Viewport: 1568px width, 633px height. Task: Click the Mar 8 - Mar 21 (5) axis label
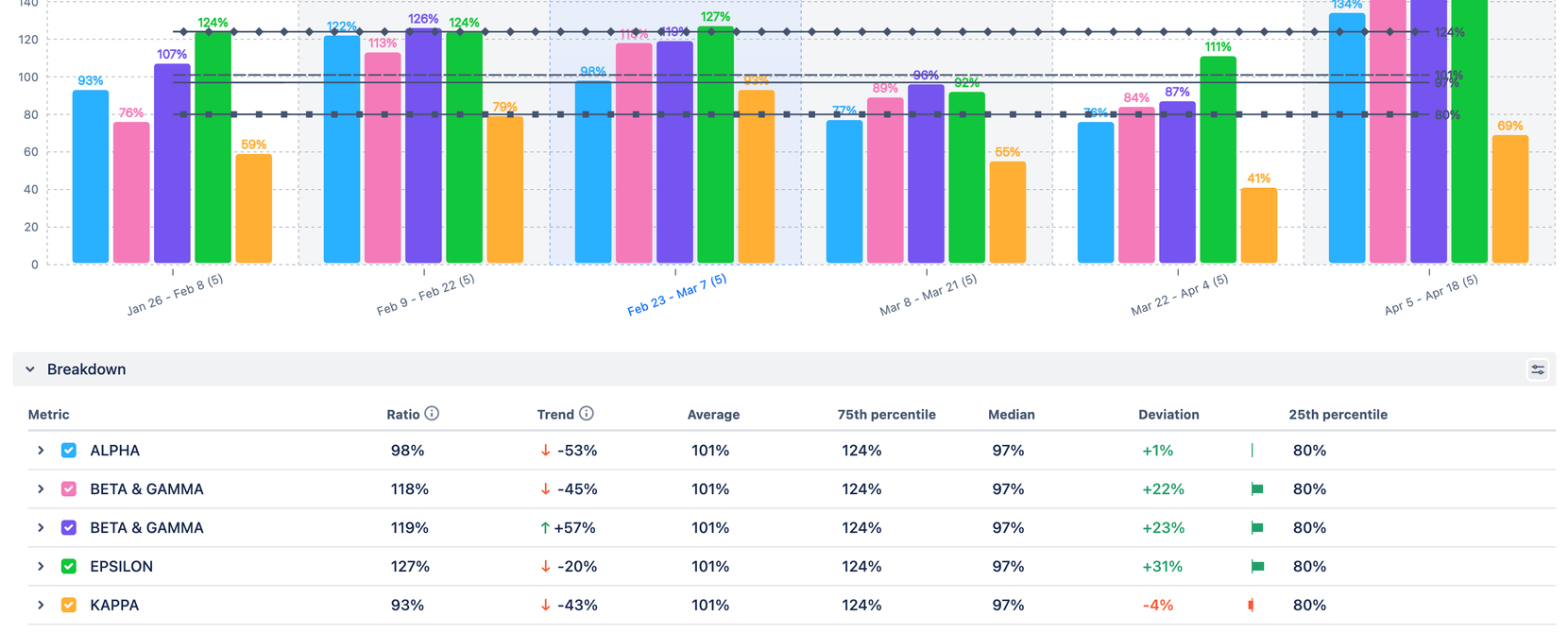[929, 295]
